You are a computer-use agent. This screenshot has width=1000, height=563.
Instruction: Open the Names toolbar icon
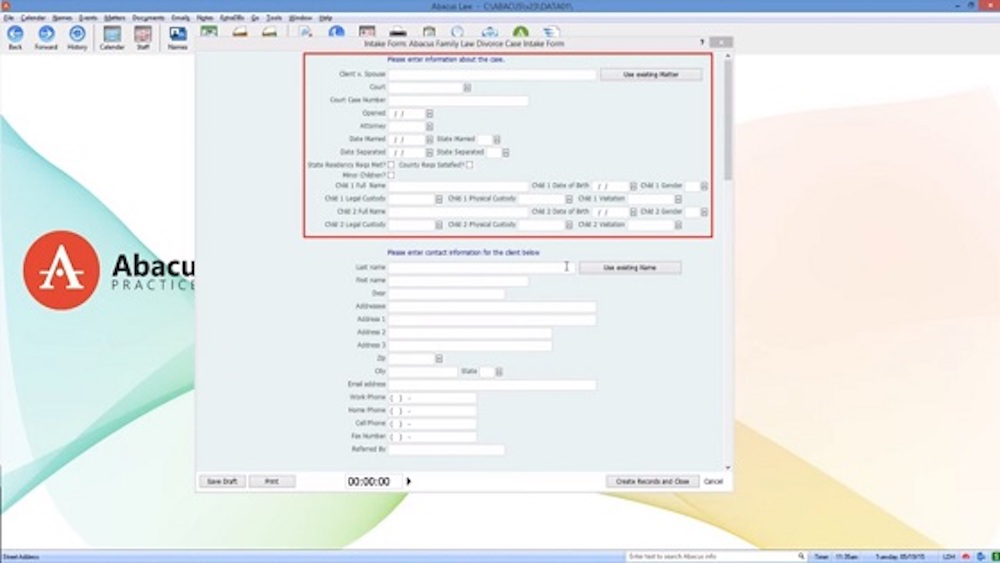177,37
